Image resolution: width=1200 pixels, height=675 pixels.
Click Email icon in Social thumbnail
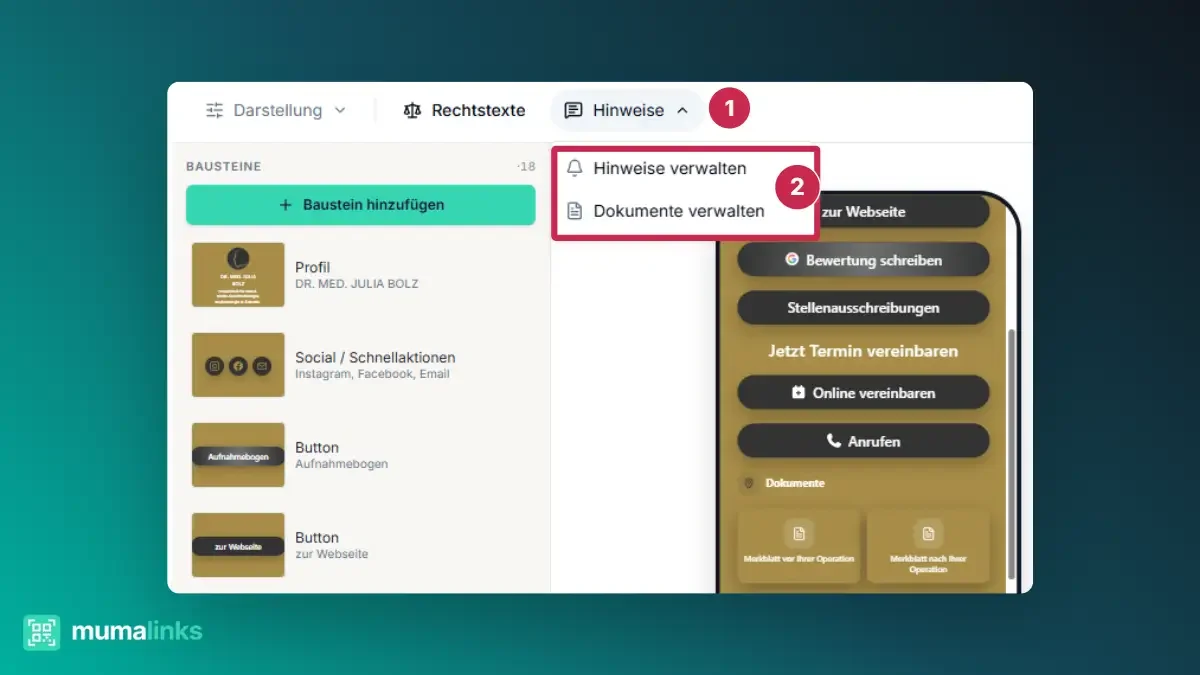[262, 366]
